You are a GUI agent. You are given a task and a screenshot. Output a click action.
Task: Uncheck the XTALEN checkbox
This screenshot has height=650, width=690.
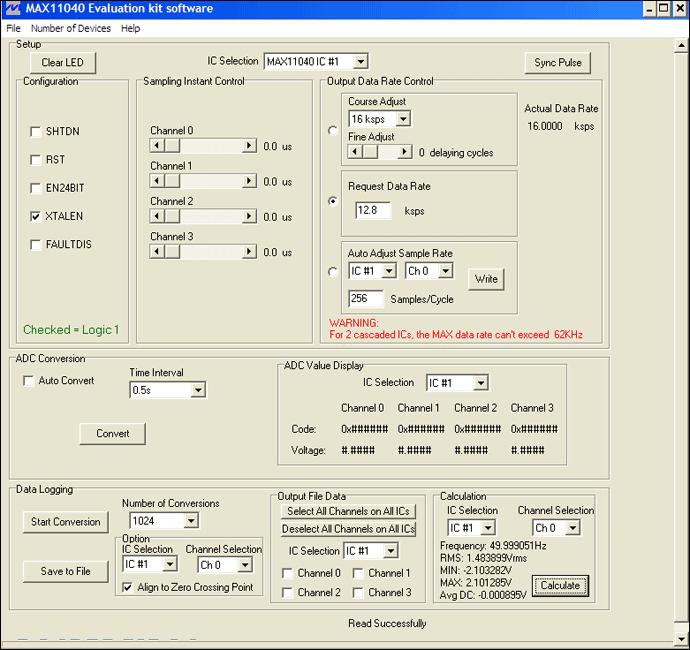pos(36,215)
